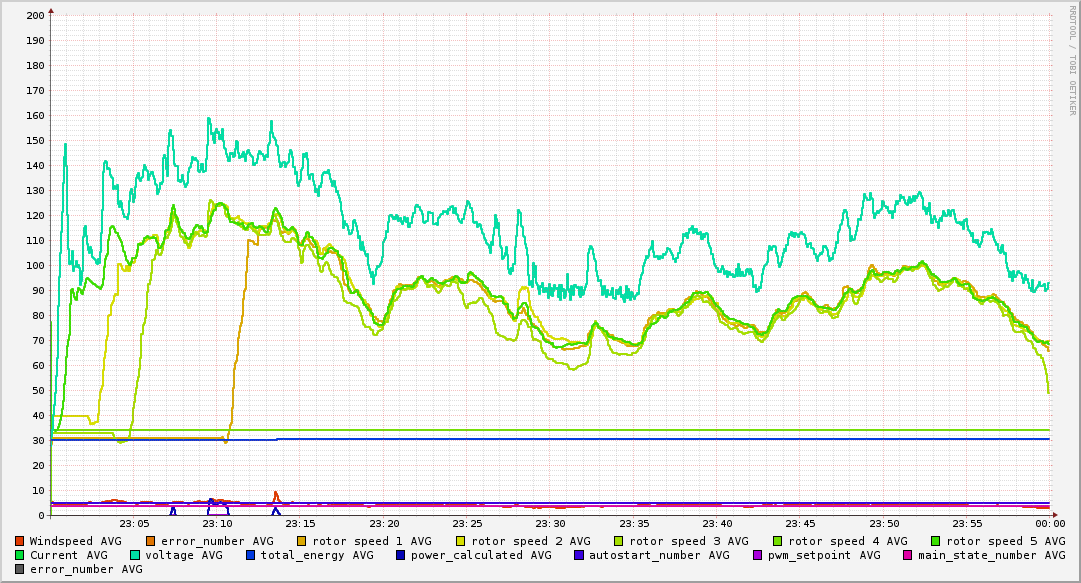This screenshot has width=1081, height=583.
Task: Click the 23:30 time axis label
Action: [x=551, y=524]
